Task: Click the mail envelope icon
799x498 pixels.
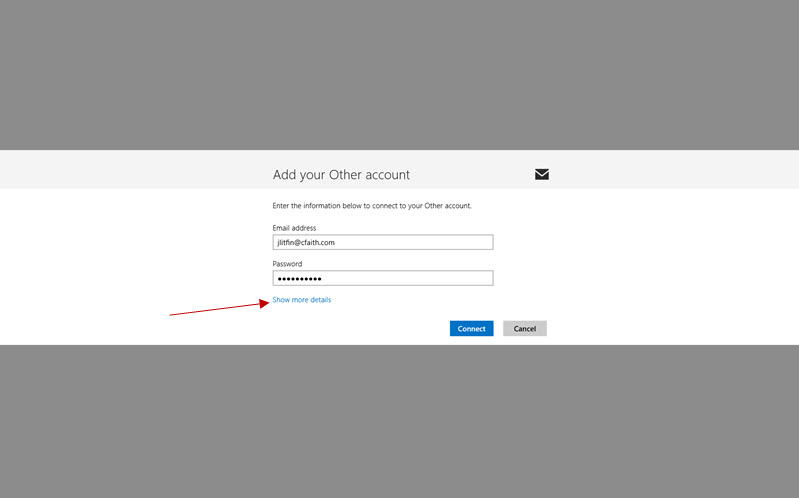Action: pos(542,174)
